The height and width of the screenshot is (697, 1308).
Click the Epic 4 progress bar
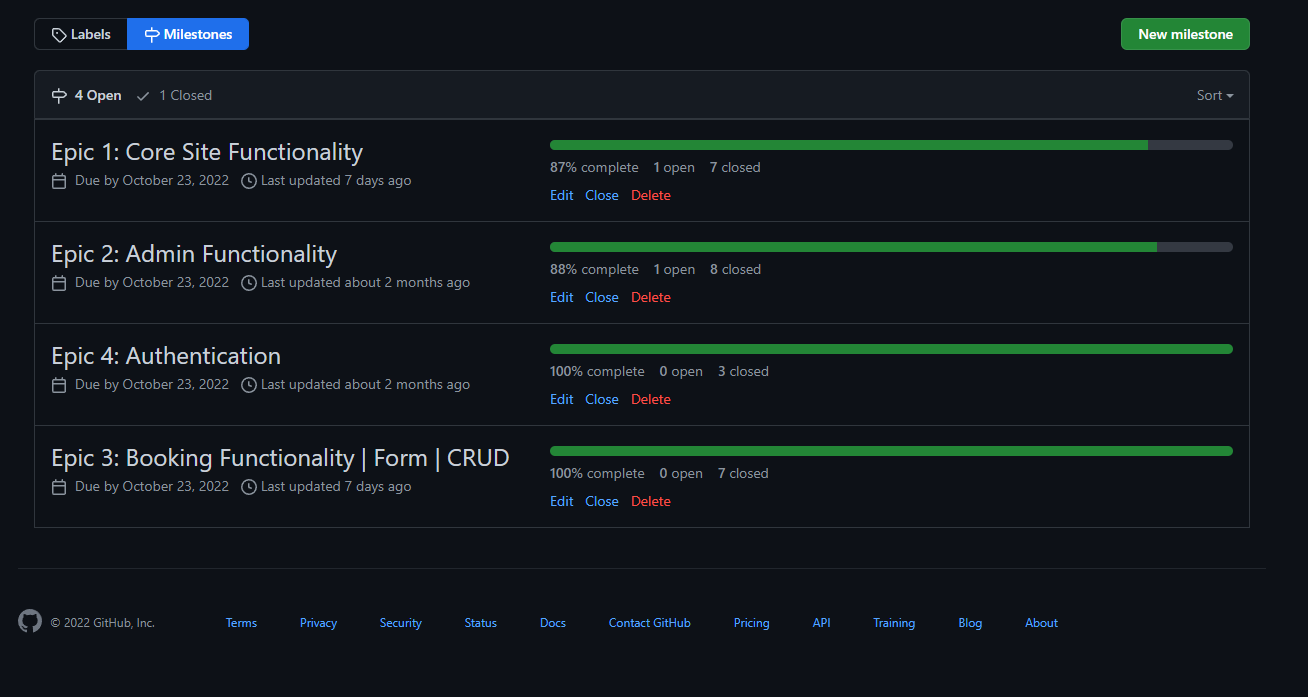click(x=891, y=349)
